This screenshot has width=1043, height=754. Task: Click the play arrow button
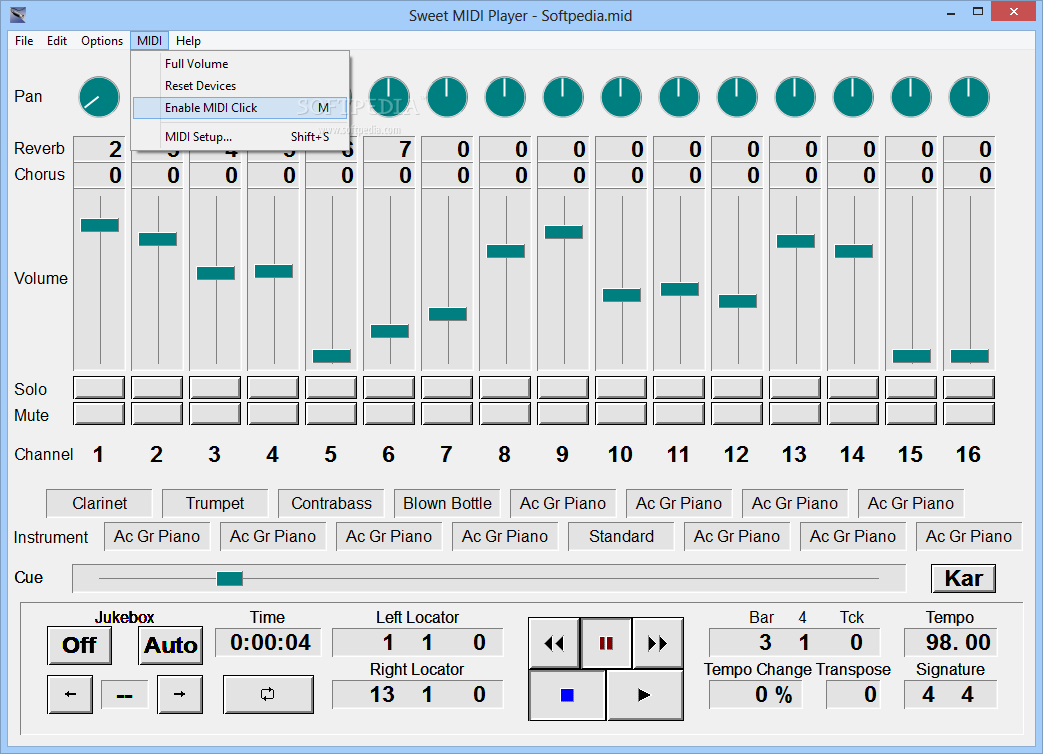[644, 695]
